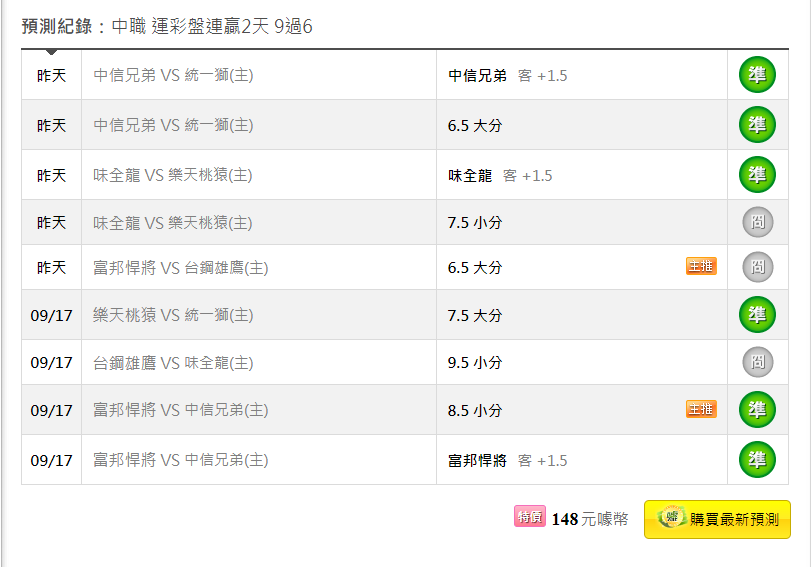812x567 pixels.
Task: Click the small triangle pointer above the table
Action: pos(52,53)
